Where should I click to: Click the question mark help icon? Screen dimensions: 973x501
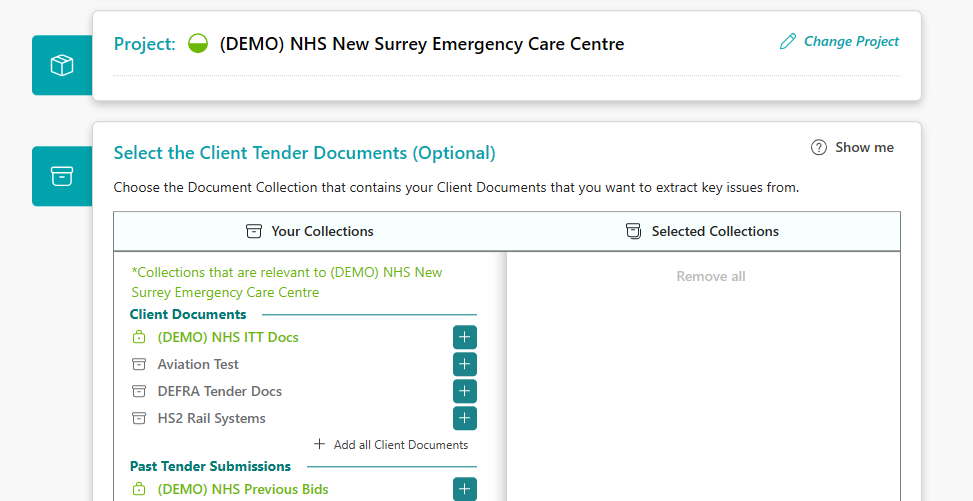coord(818,148)
